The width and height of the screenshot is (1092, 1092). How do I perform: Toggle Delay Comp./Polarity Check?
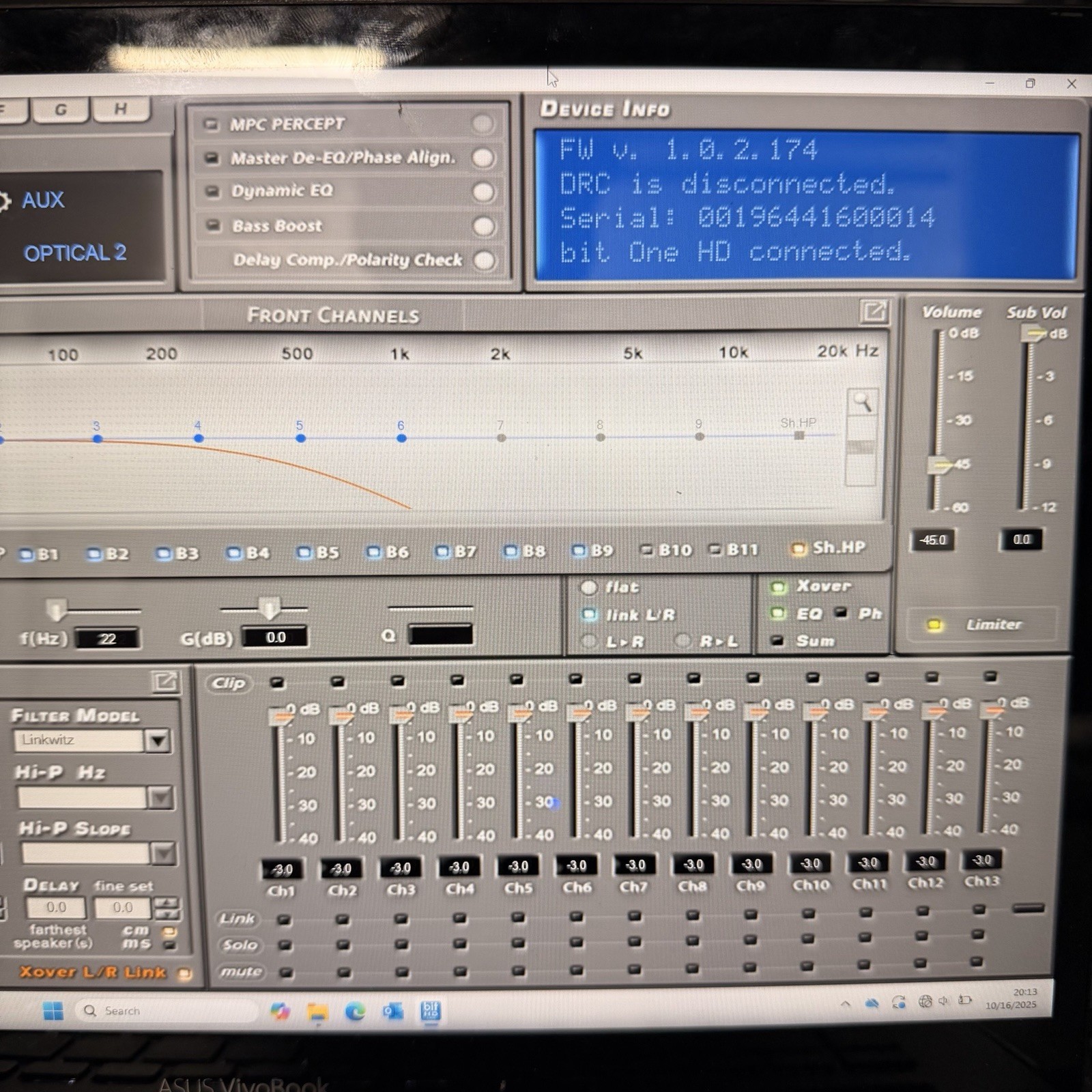pyautogui.click(x=485, y=260)
